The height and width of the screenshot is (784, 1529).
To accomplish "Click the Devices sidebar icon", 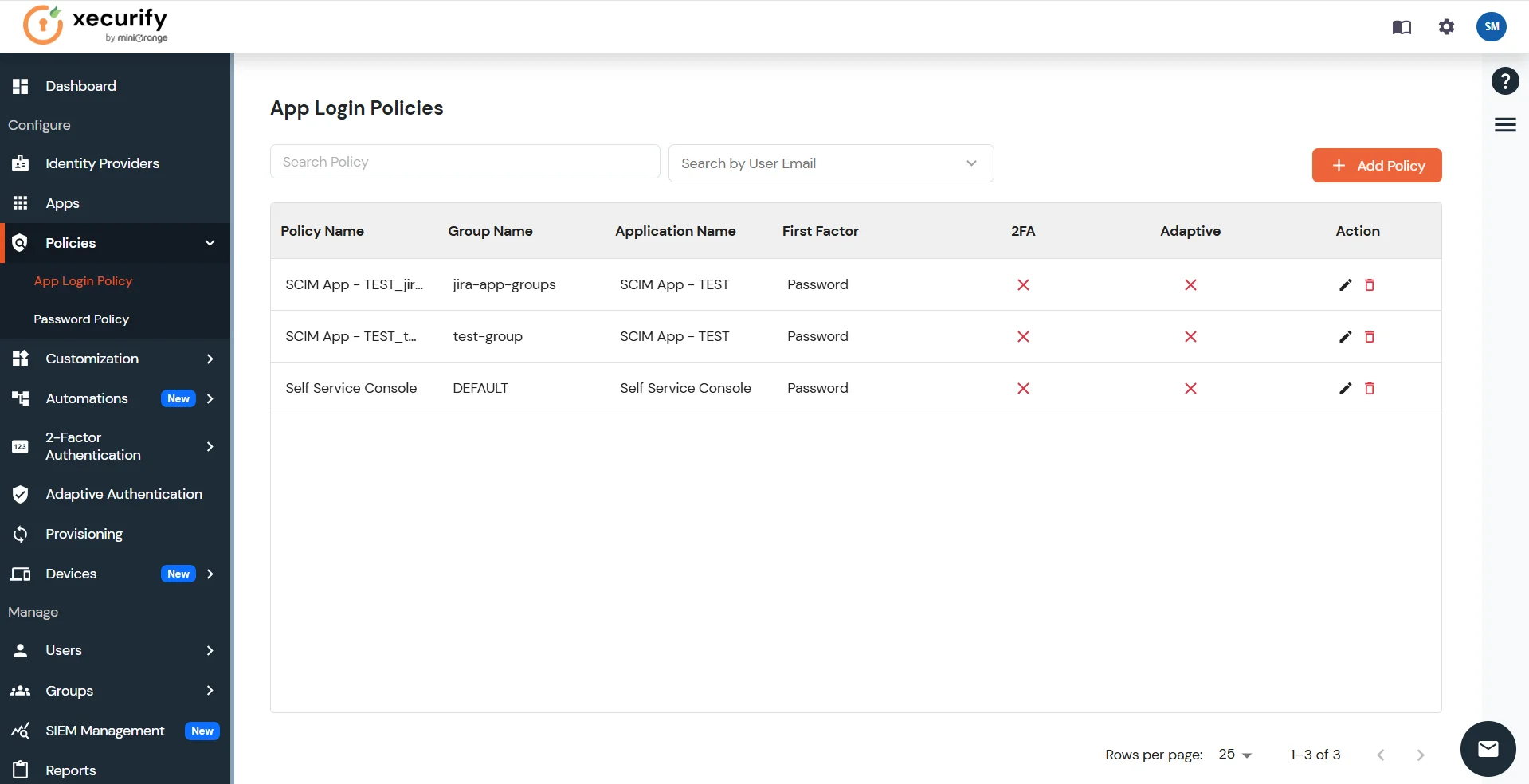I will click(21, 574).
